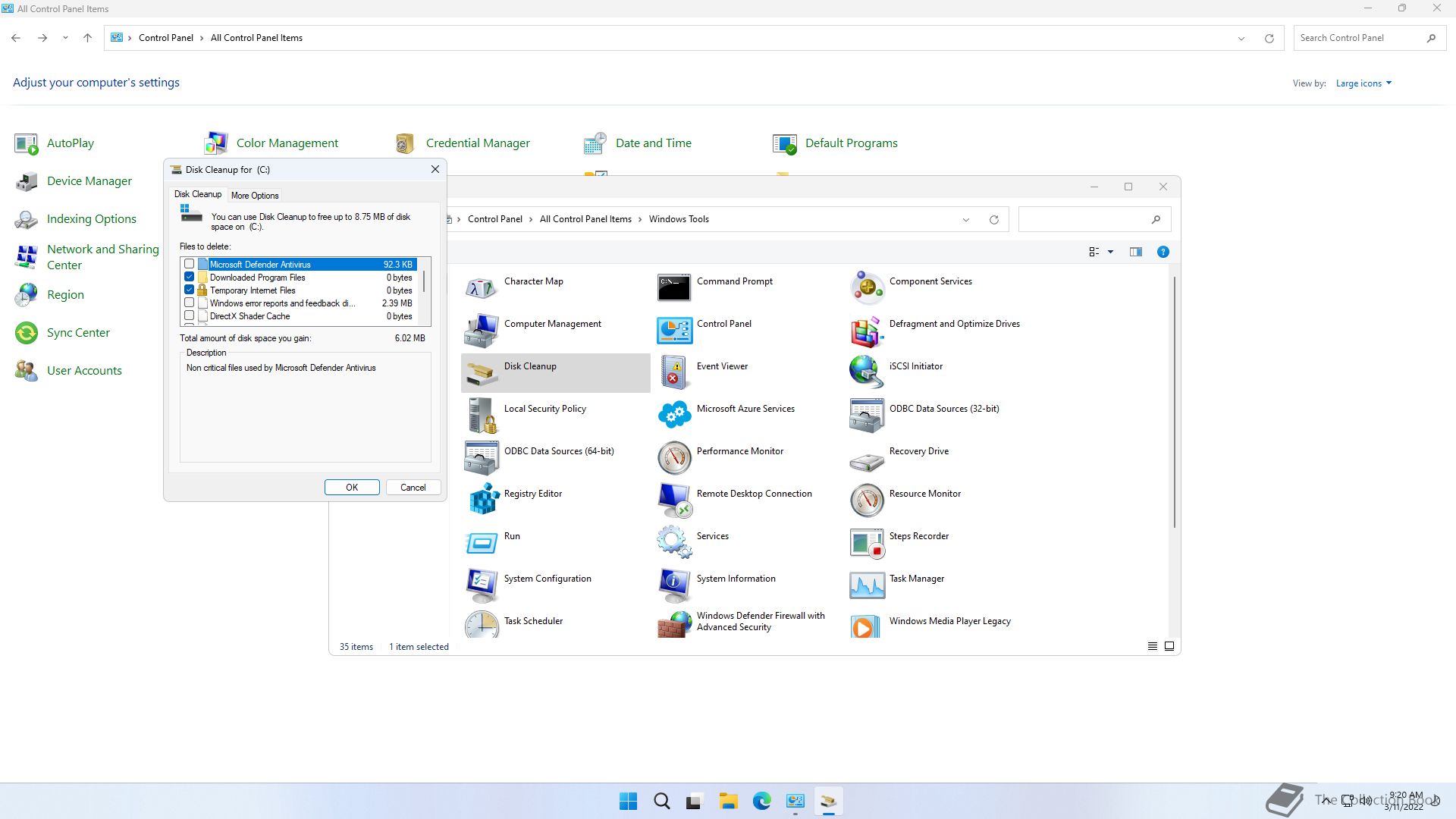Check Windows error reports and feedback checkbox
The height and width of the screenshot is (819, 1456).
[x=190, y=303]
